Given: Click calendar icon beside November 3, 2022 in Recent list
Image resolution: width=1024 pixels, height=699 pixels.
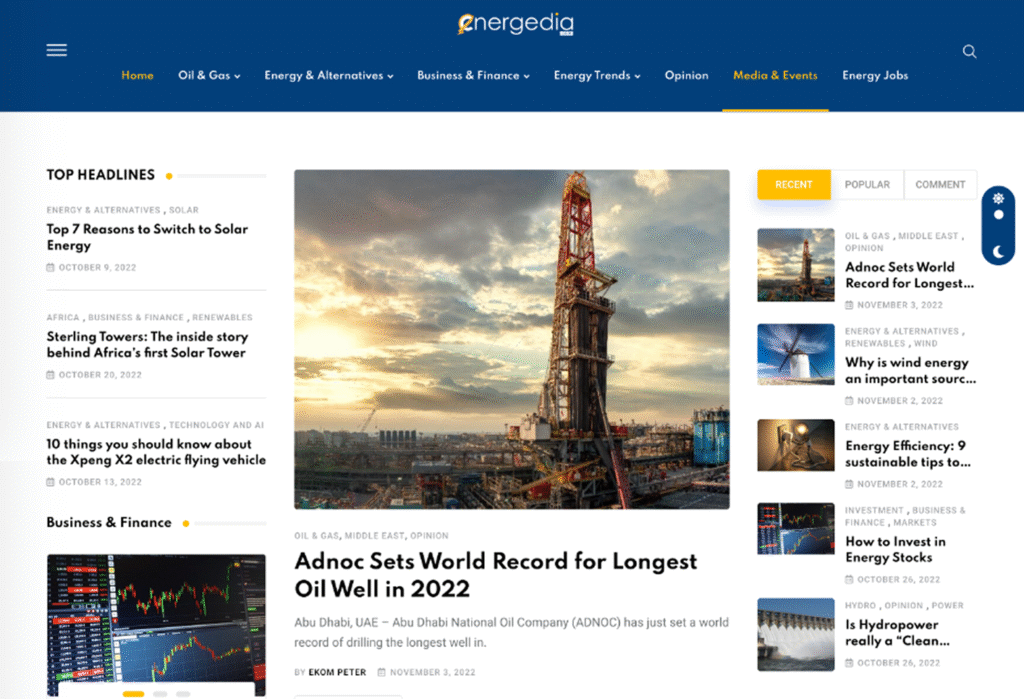Looking at the screenshot, I should pyautogui.click(x=850, y=305).
